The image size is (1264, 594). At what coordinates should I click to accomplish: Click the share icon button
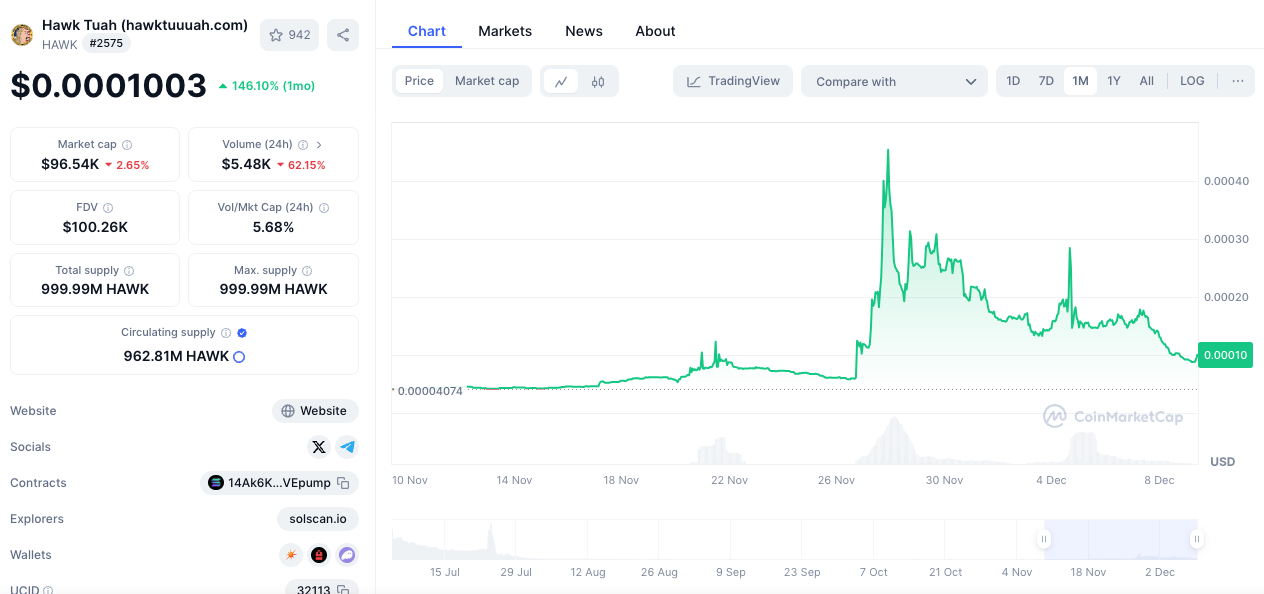[343, 35]
